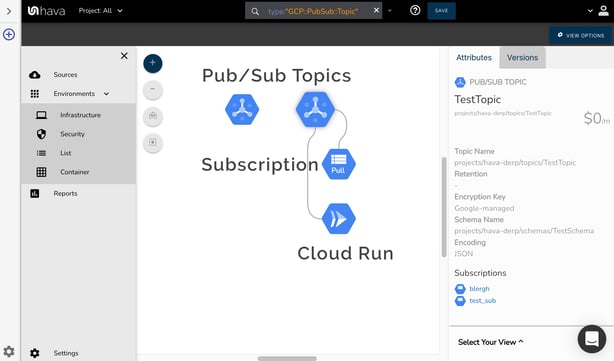Click the fourth canvas tool button

[x=153, y=143]
